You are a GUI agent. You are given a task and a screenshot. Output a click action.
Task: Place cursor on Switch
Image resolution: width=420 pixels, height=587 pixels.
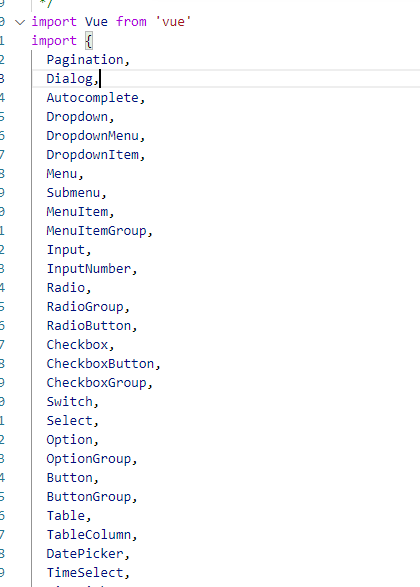[70, 402]
